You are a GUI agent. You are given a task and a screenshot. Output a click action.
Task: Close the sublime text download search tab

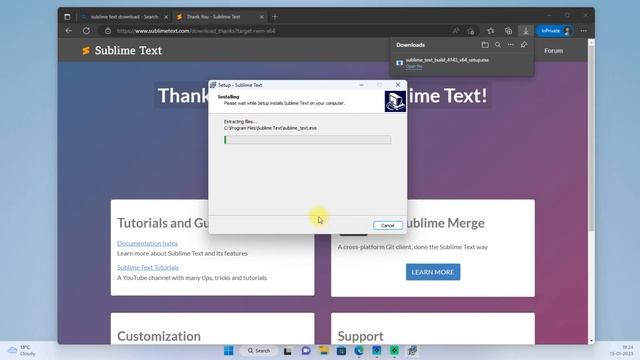point(166,17)
